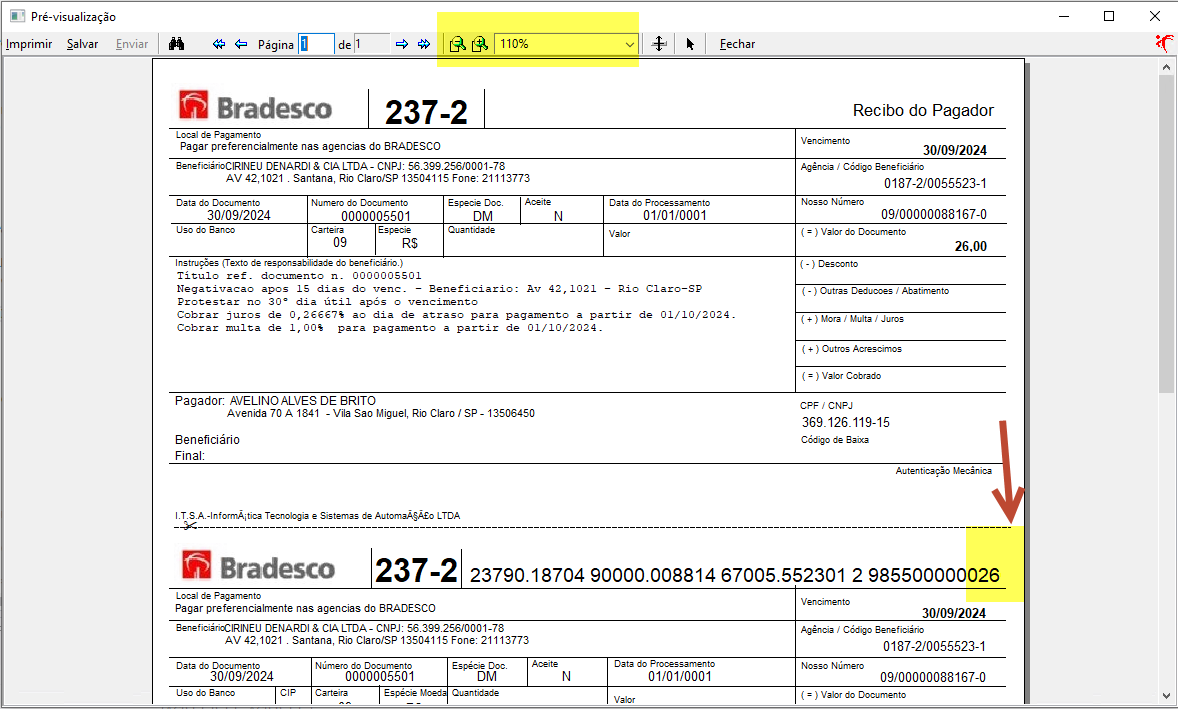The image size is (1178, 709).
Task: Focus the current page number field
Action: [x=316, y=44]
